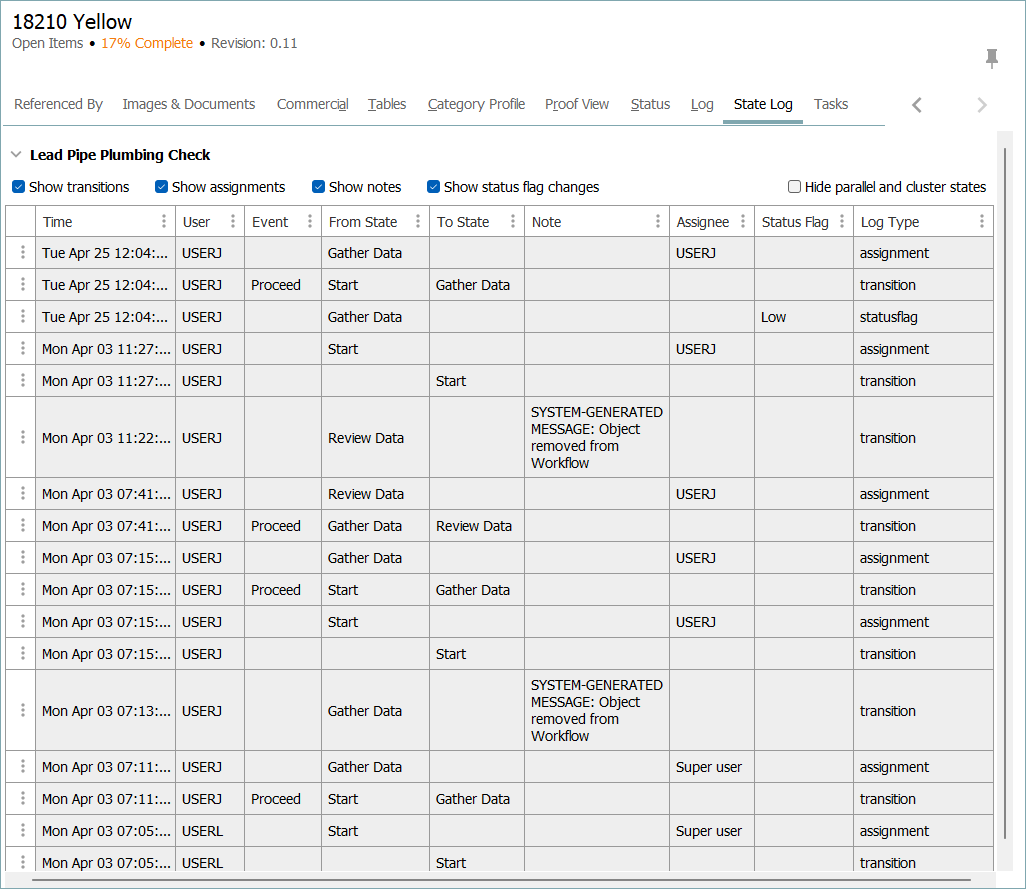
Task: Open the Note column options icon
Action: pos(657,222)
